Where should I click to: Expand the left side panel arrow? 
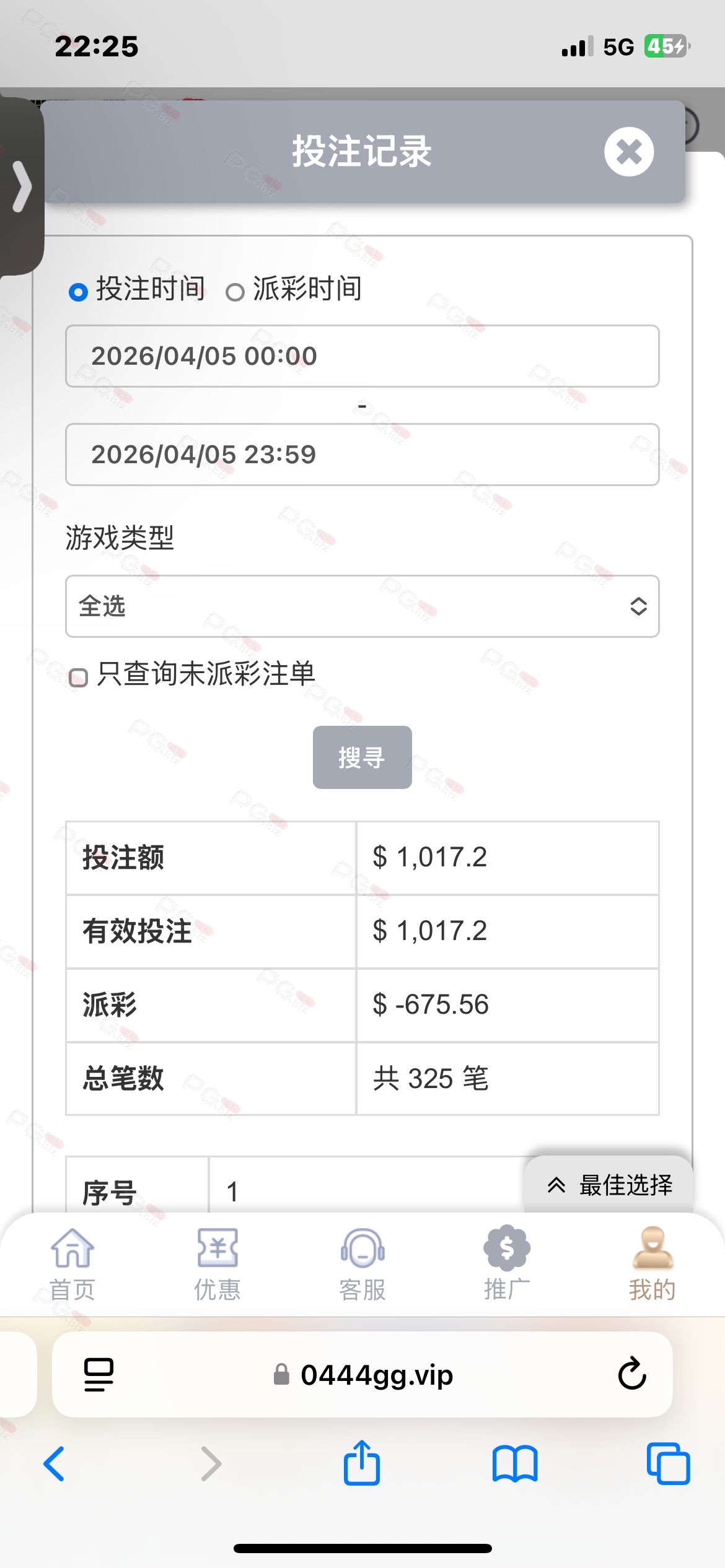pos(22,186)
